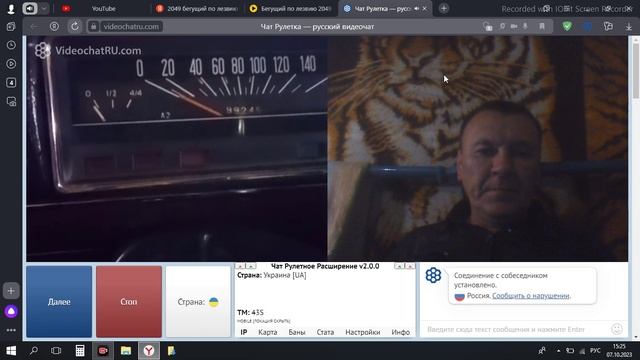Viewport: 640px width, 360px height.
Task: Open the "Карта" tab
Action: tap(268, 332)
